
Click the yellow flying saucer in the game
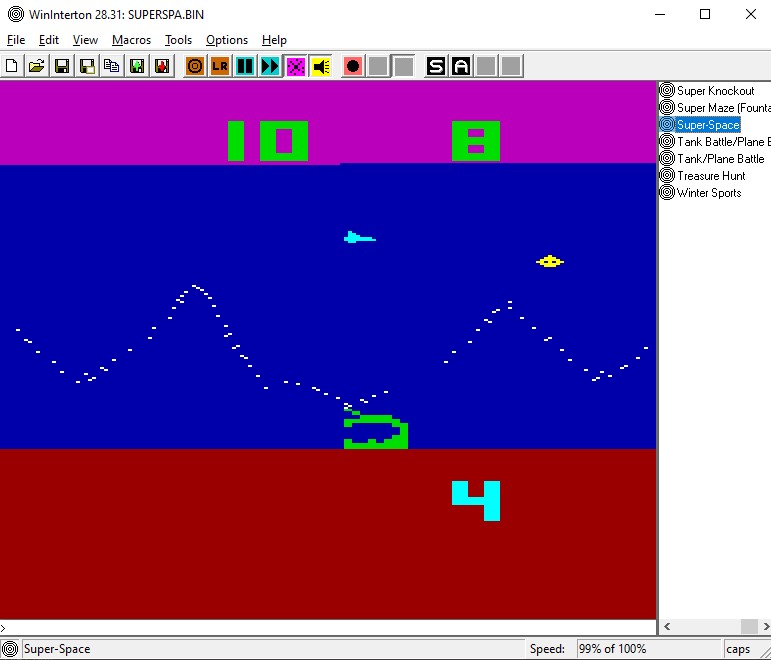(x=550, y=261)
